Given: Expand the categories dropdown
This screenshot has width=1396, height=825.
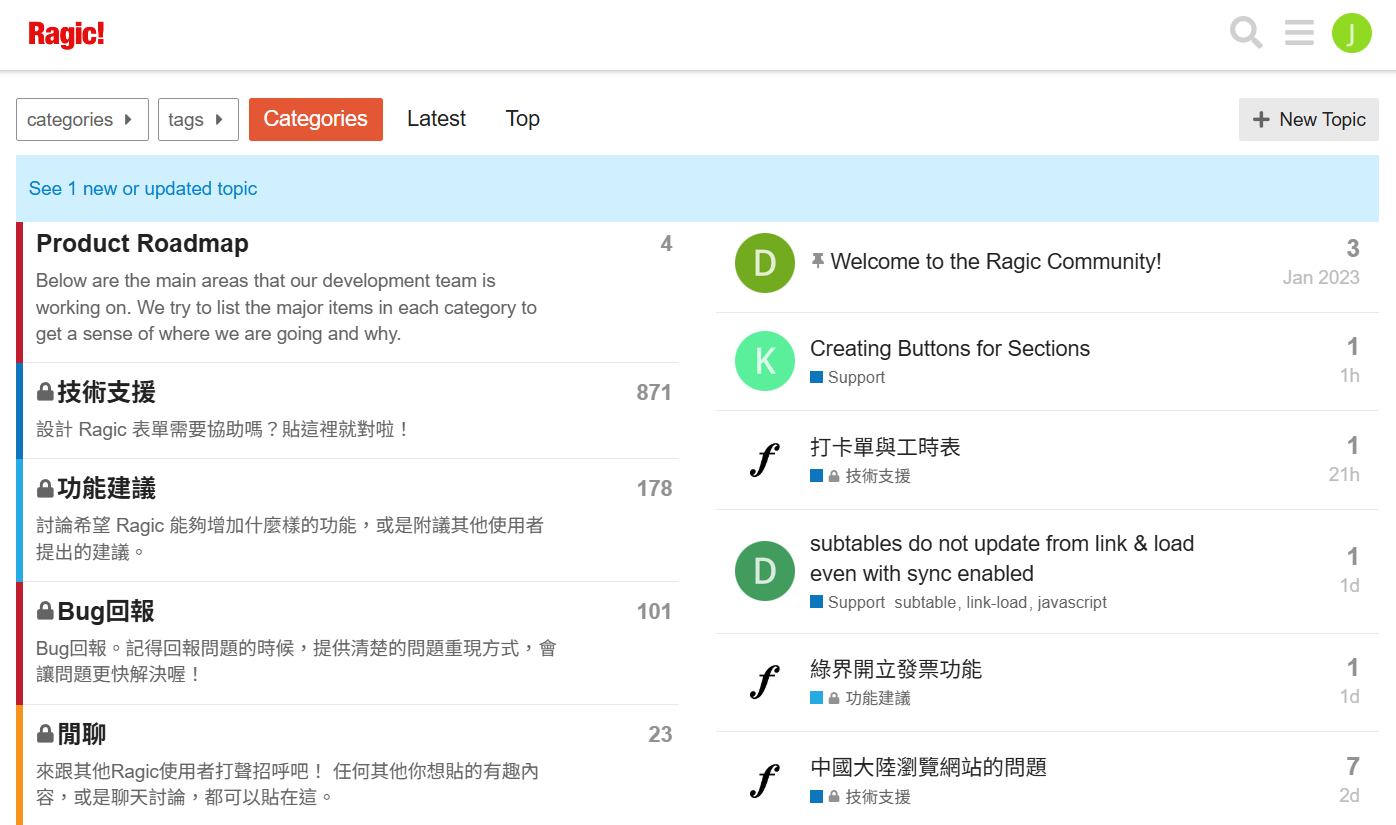Looking at the screenshot, I should (82, 120).
